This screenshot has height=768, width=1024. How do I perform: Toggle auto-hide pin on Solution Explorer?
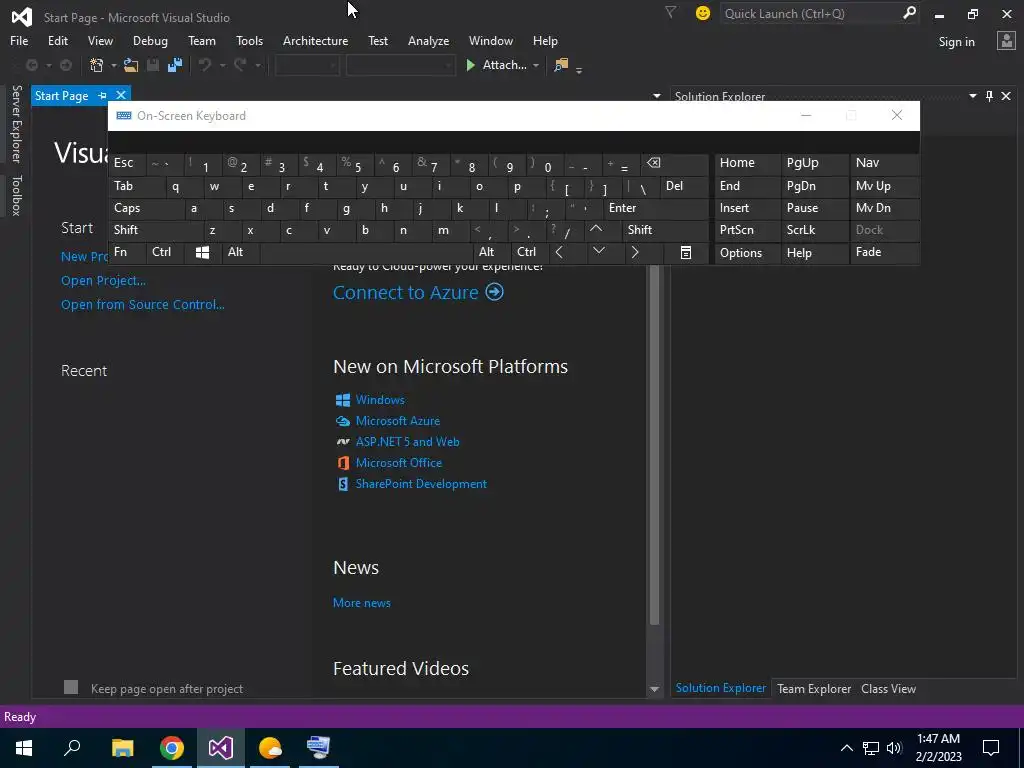pyautogui.click(x=989, y=96)
